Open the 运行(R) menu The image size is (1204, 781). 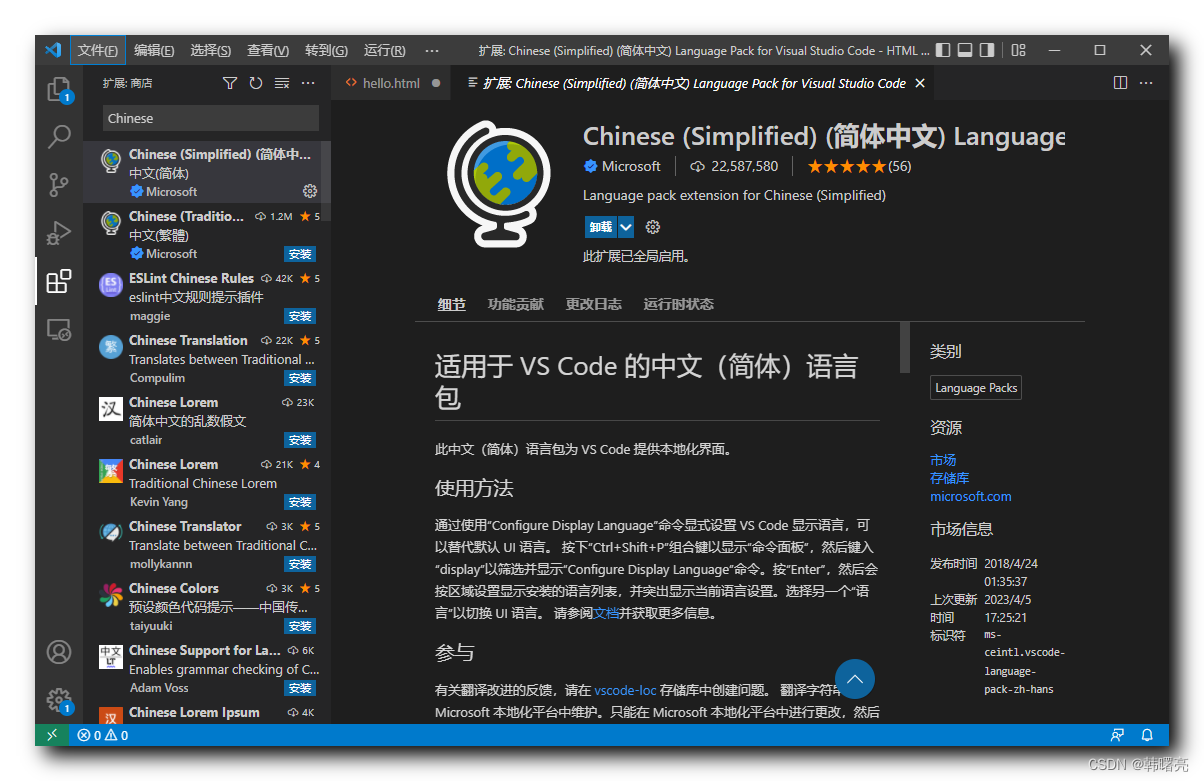[385, 50]
